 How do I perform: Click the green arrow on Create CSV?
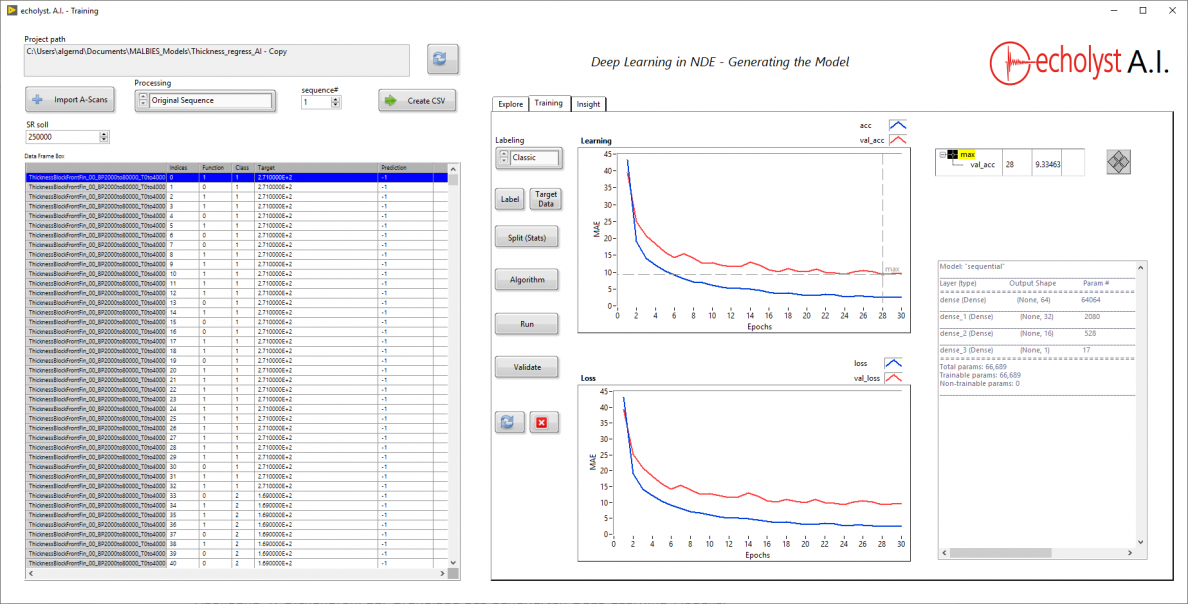pyautogui.click(x=390, y=100)
